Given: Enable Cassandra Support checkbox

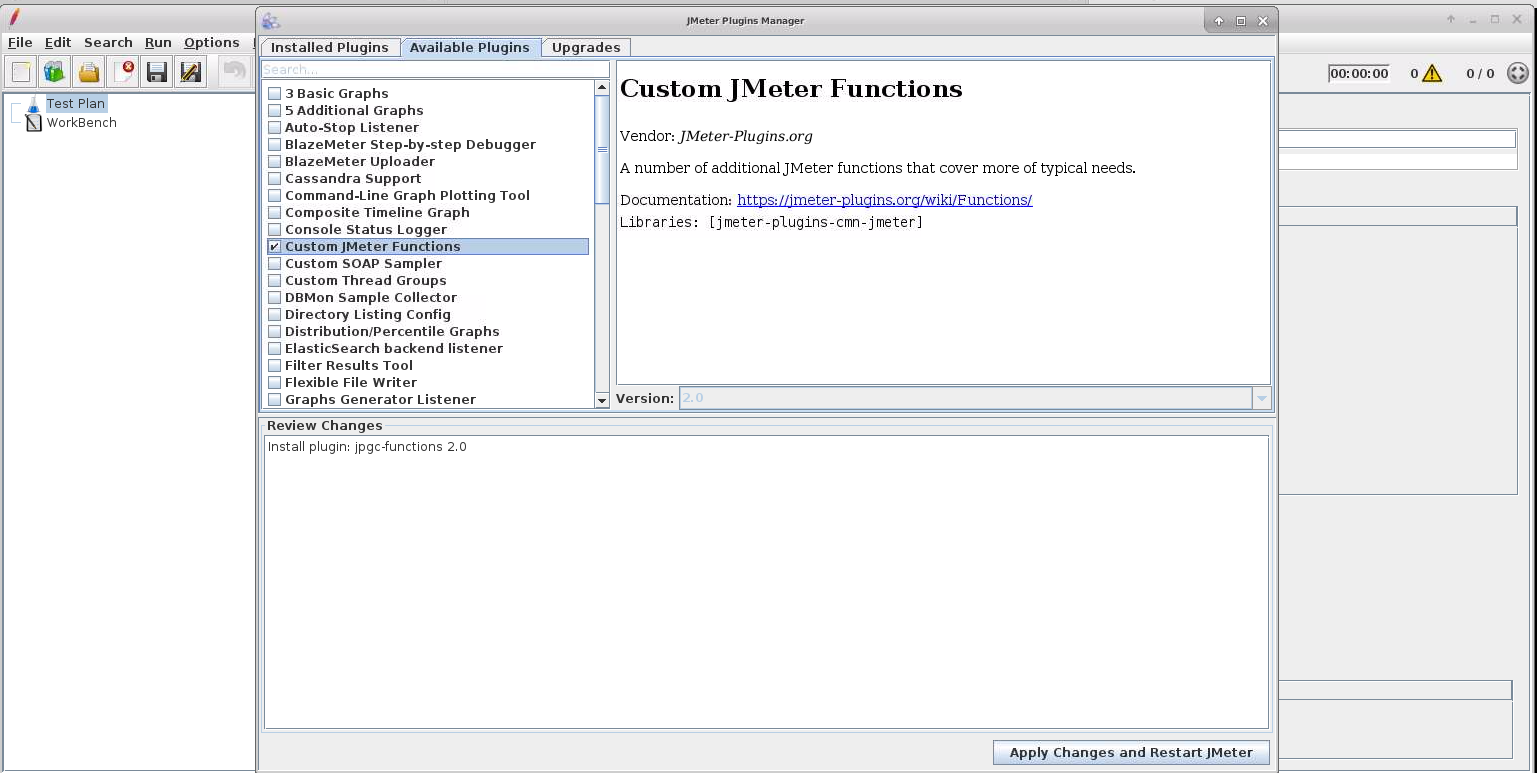Looking at the screenshot, I should (274, 179).
